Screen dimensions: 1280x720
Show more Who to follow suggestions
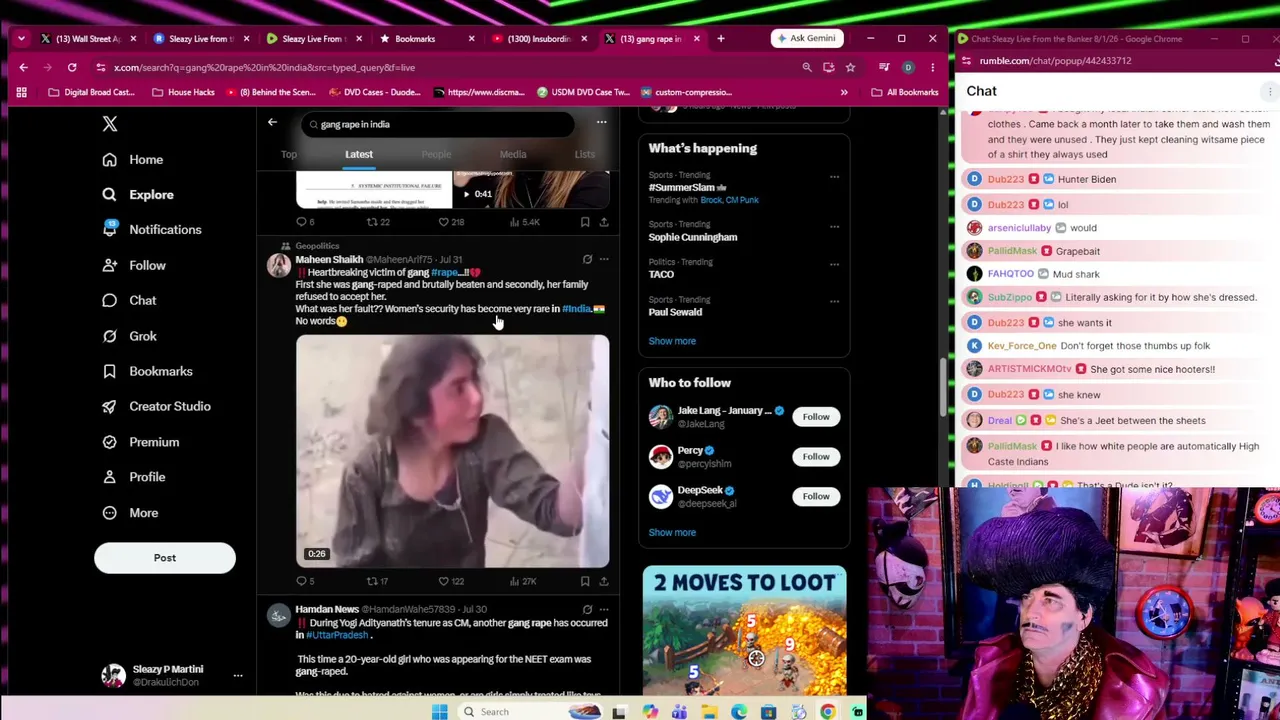(672, 532)
